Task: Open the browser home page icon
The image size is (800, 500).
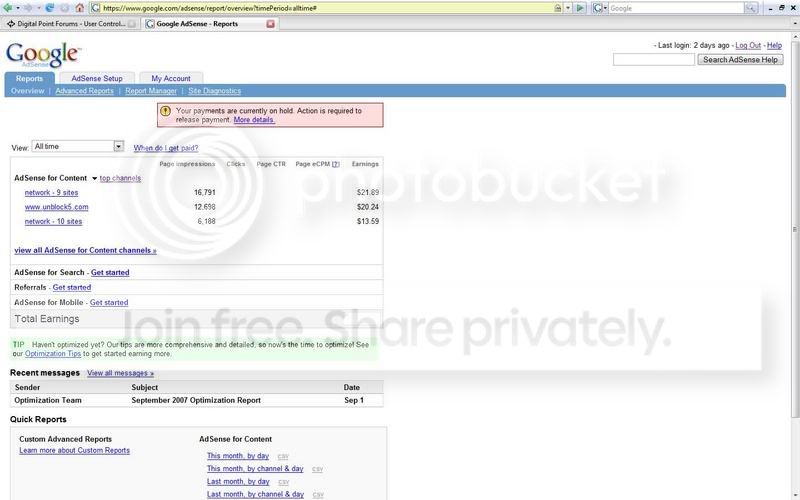Action: coord(80,8)
